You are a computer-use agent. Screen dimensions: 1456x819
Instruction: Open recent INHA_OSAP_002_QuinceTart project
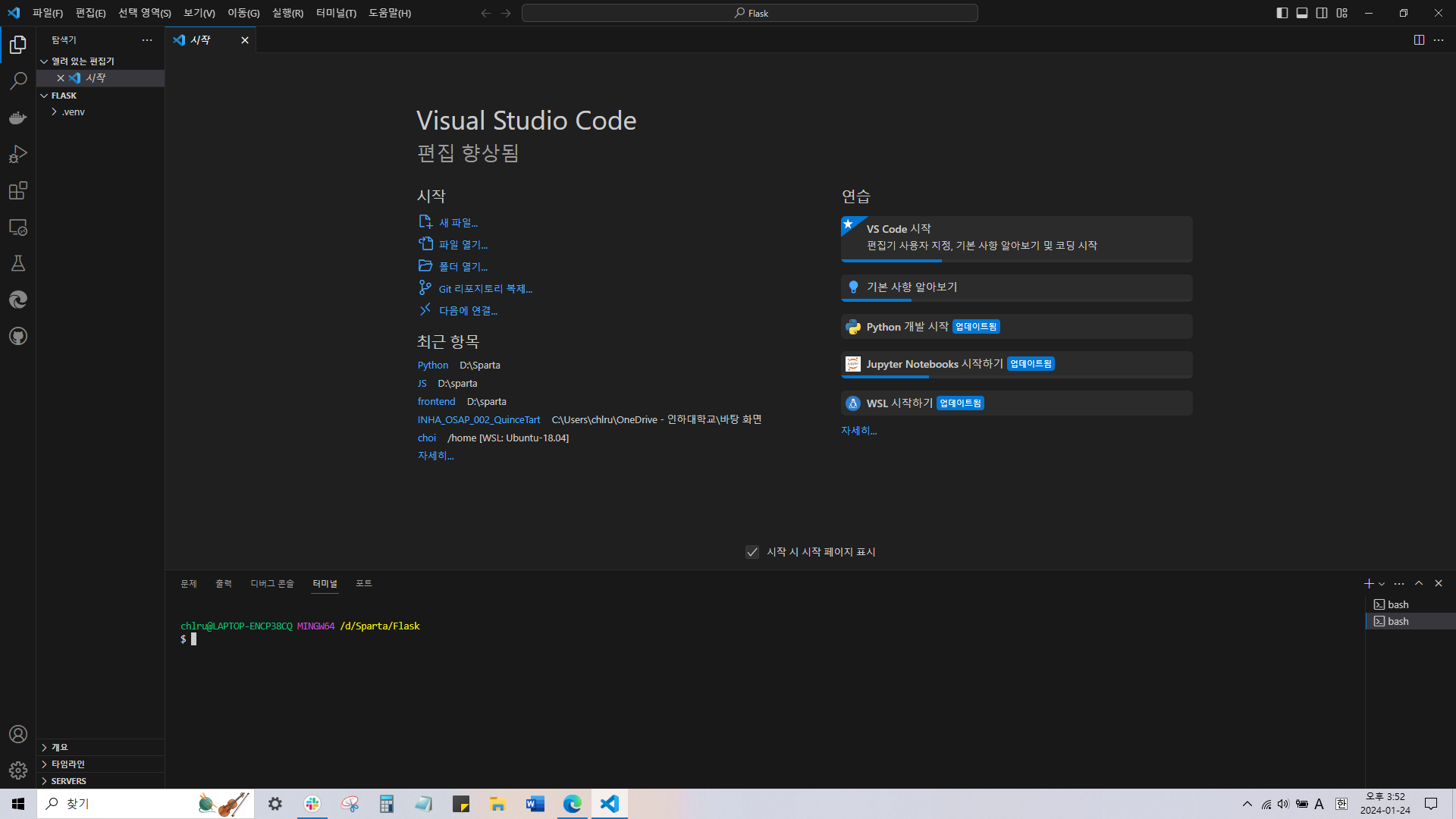click(479, 420)
